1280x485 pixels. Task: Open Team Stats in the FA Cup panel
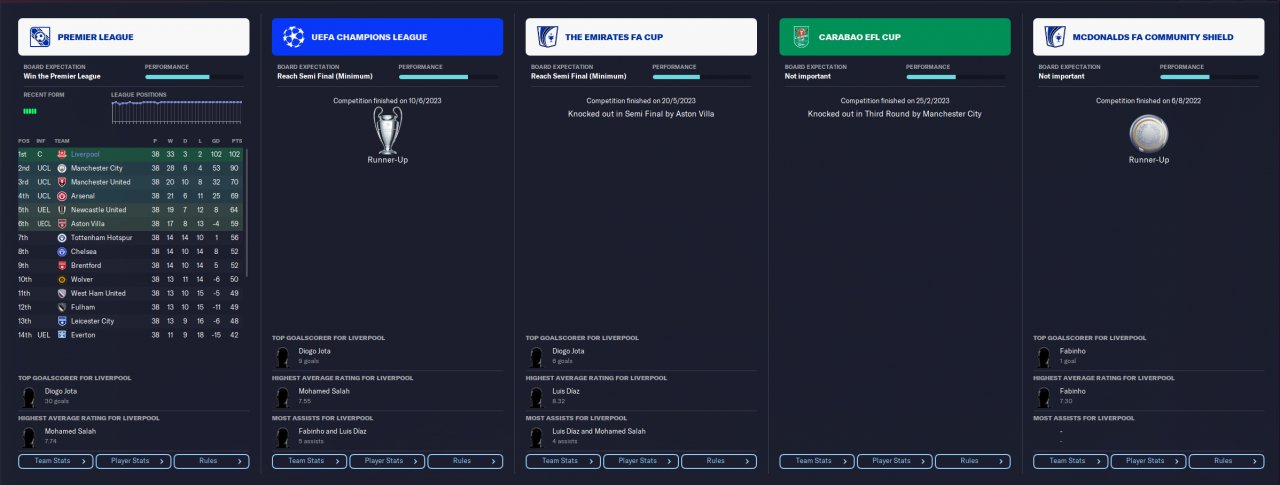coord(564,461)
